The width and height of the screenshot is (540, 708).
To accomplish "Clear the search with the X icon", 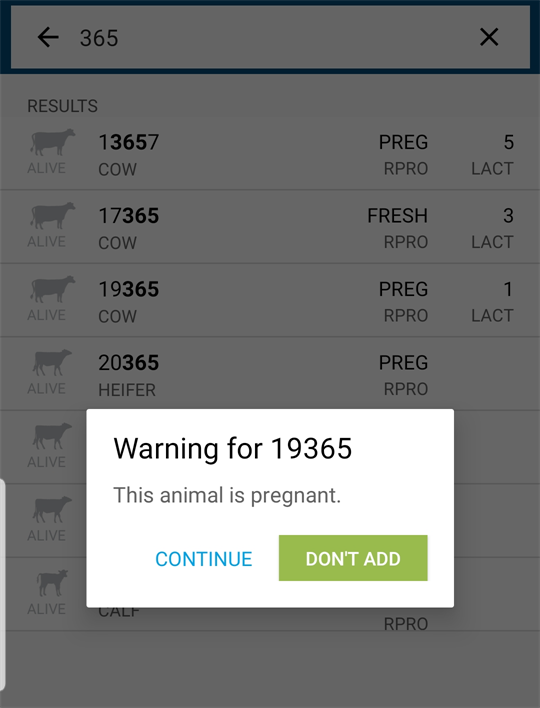I will coord(489,37).
